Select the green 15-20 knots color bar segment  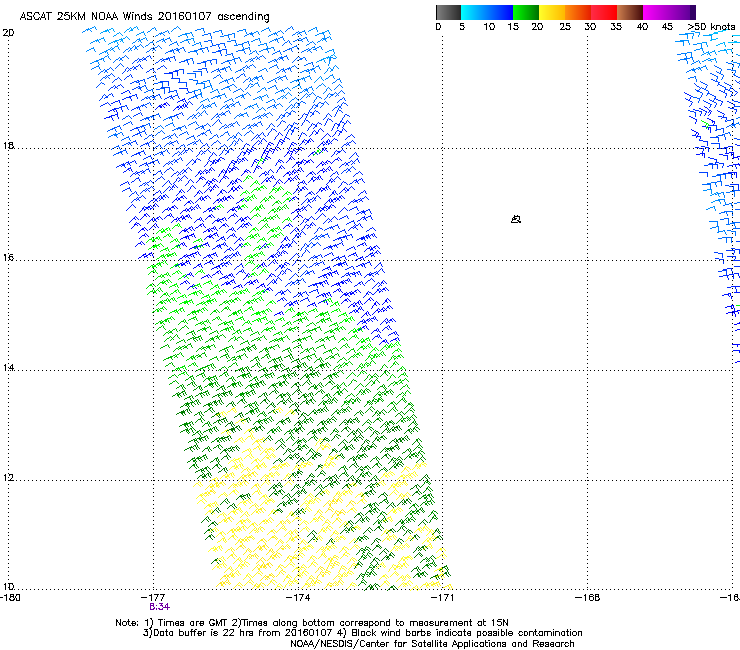pyautogui.click(x=526, y=12)
